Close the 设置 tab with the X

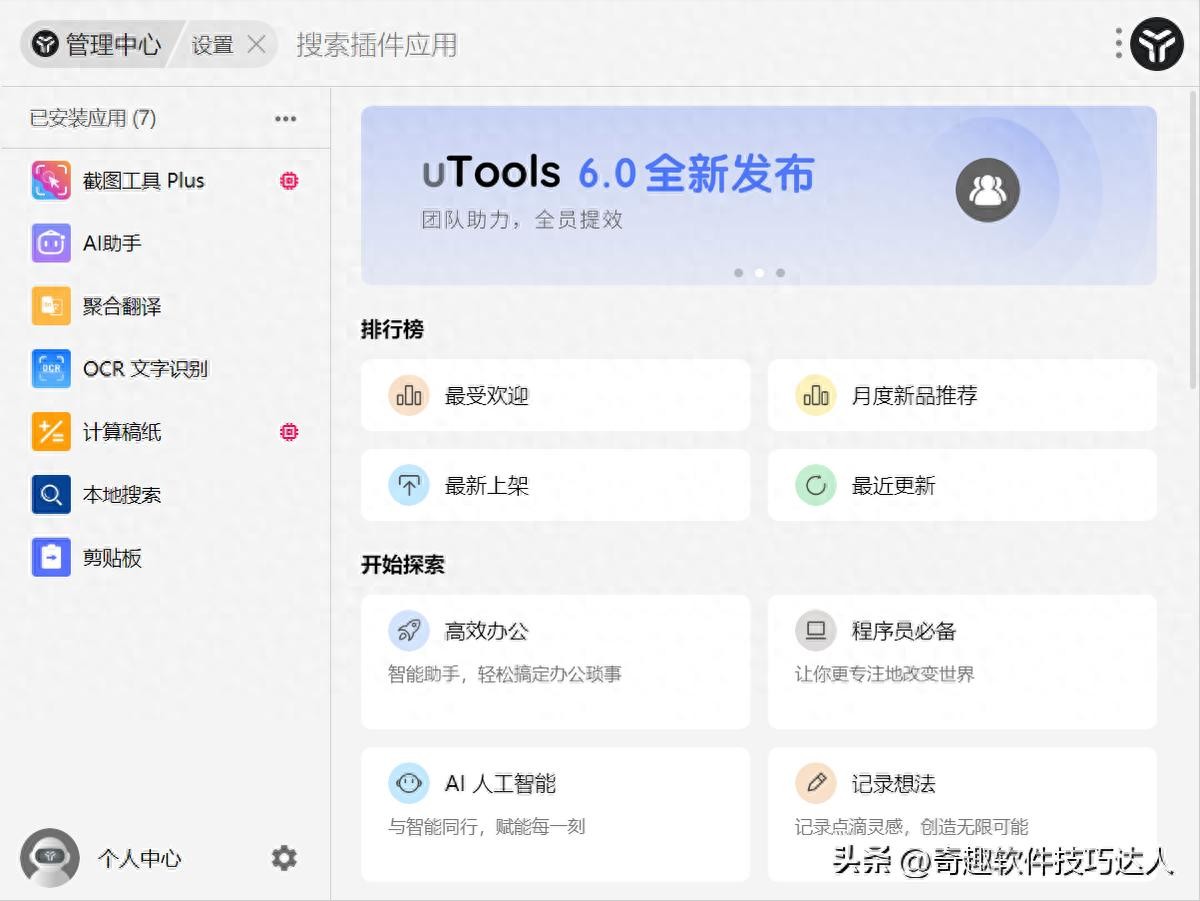click(256, 45)
